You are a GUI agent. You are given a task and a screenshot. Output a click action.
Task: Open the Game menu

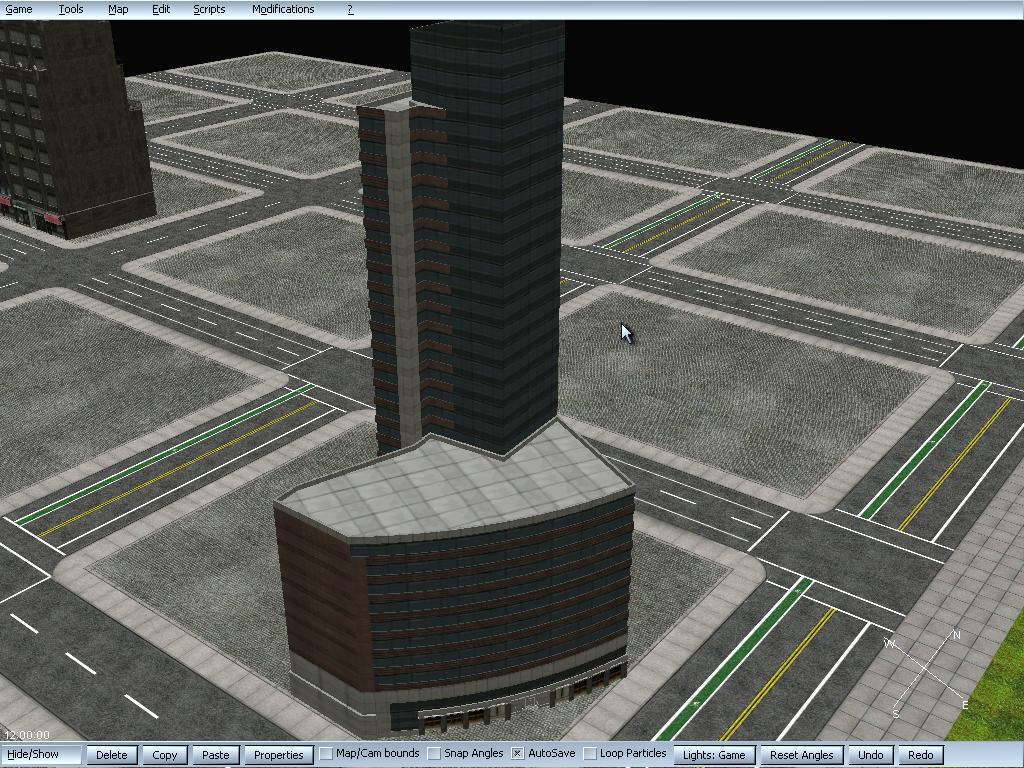(19, 9)
